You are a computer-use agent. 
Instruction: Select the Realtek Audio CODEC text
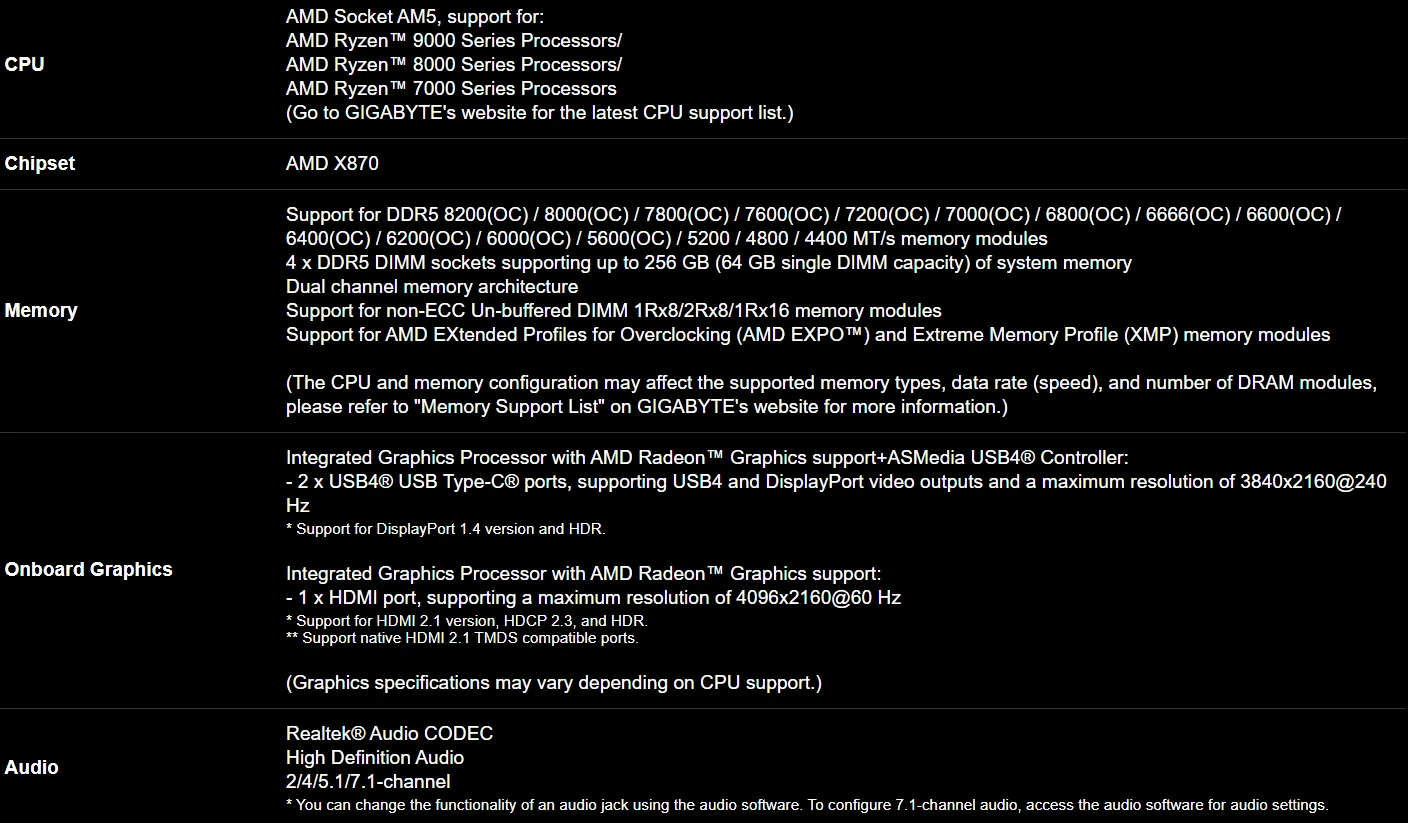389,733
